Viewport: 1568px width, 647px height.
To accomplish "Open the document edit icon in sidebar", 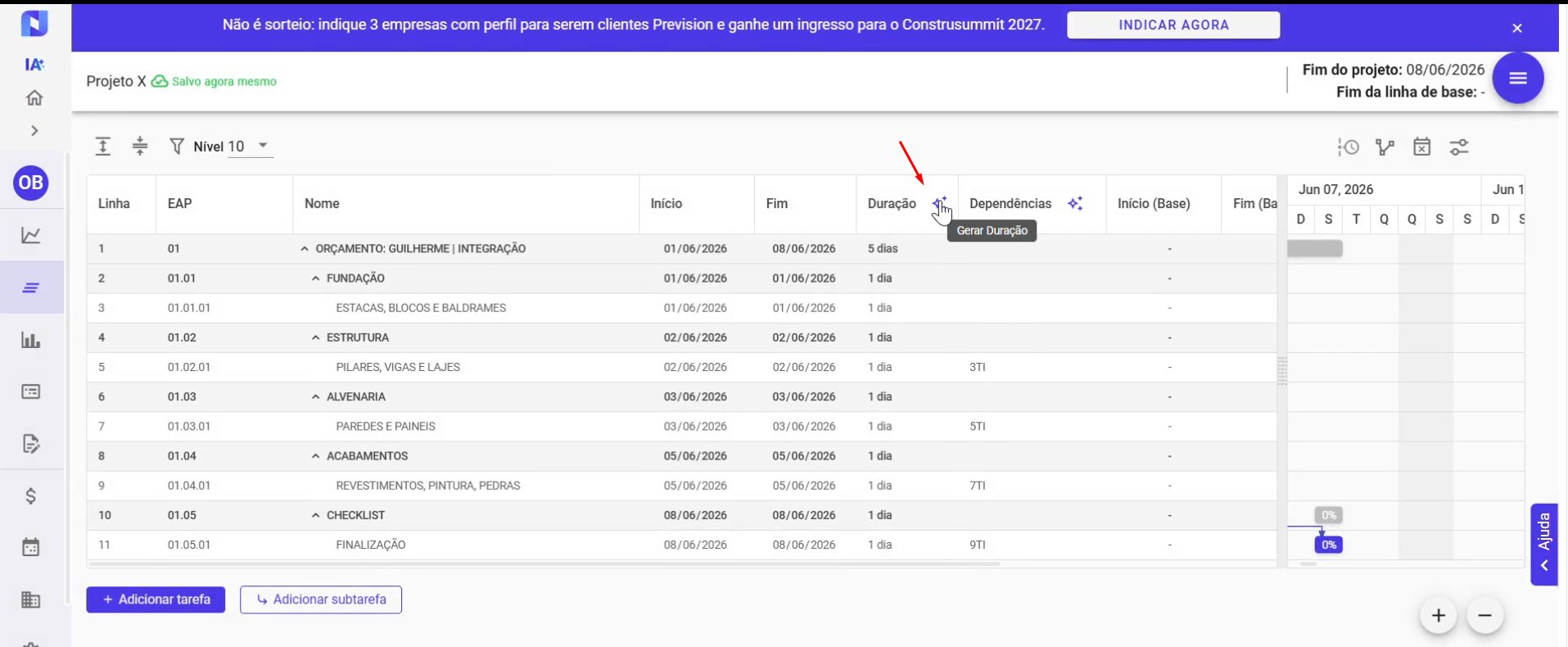I will click(x=31, y=444).
